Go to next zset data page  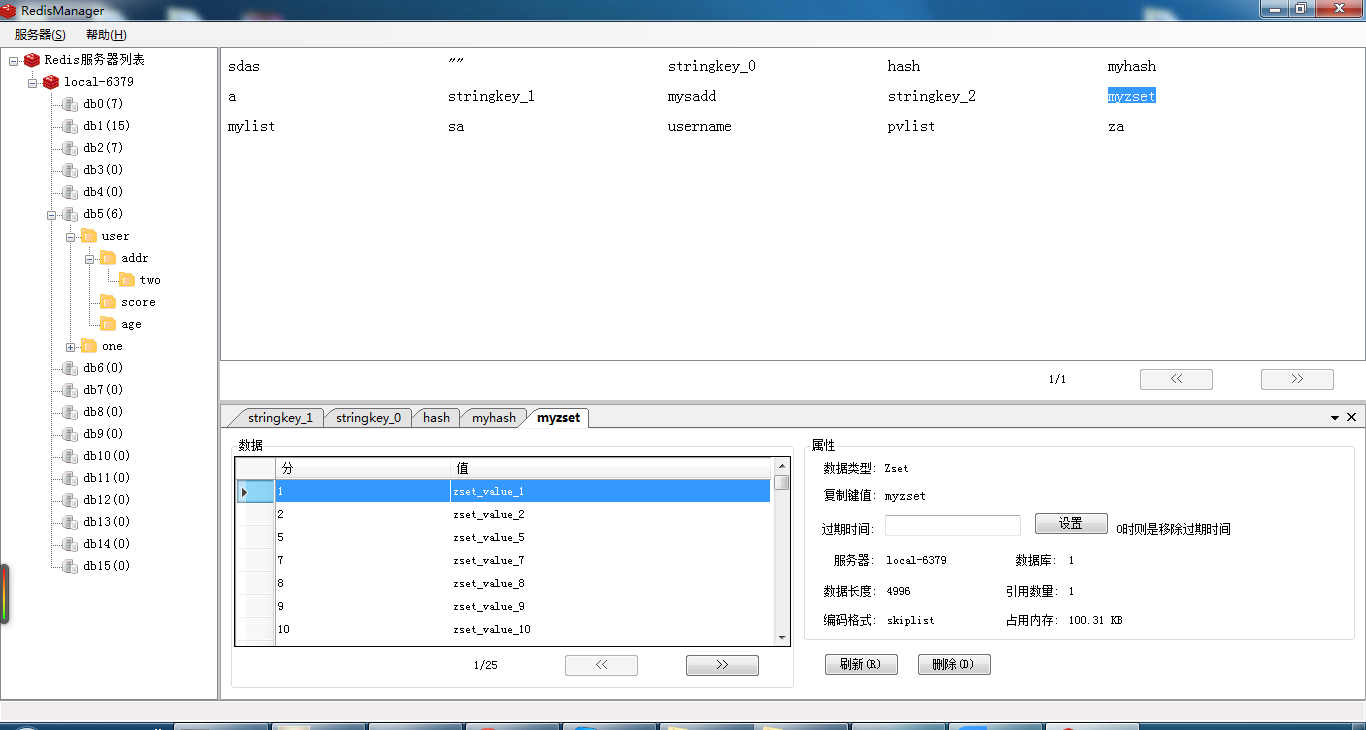point(722,666)
